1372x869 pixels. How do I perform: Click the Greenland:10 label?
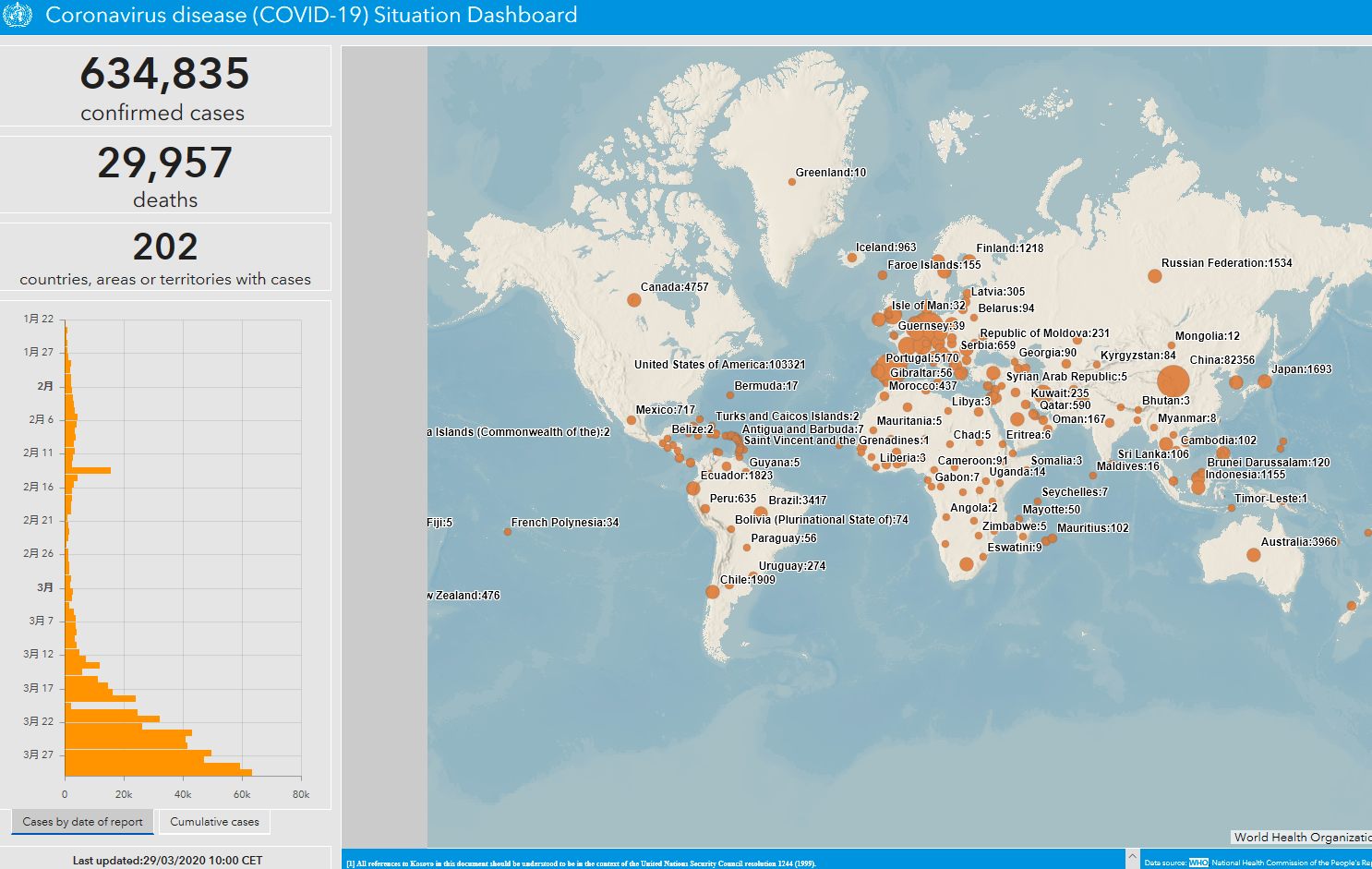pos(830,173)
